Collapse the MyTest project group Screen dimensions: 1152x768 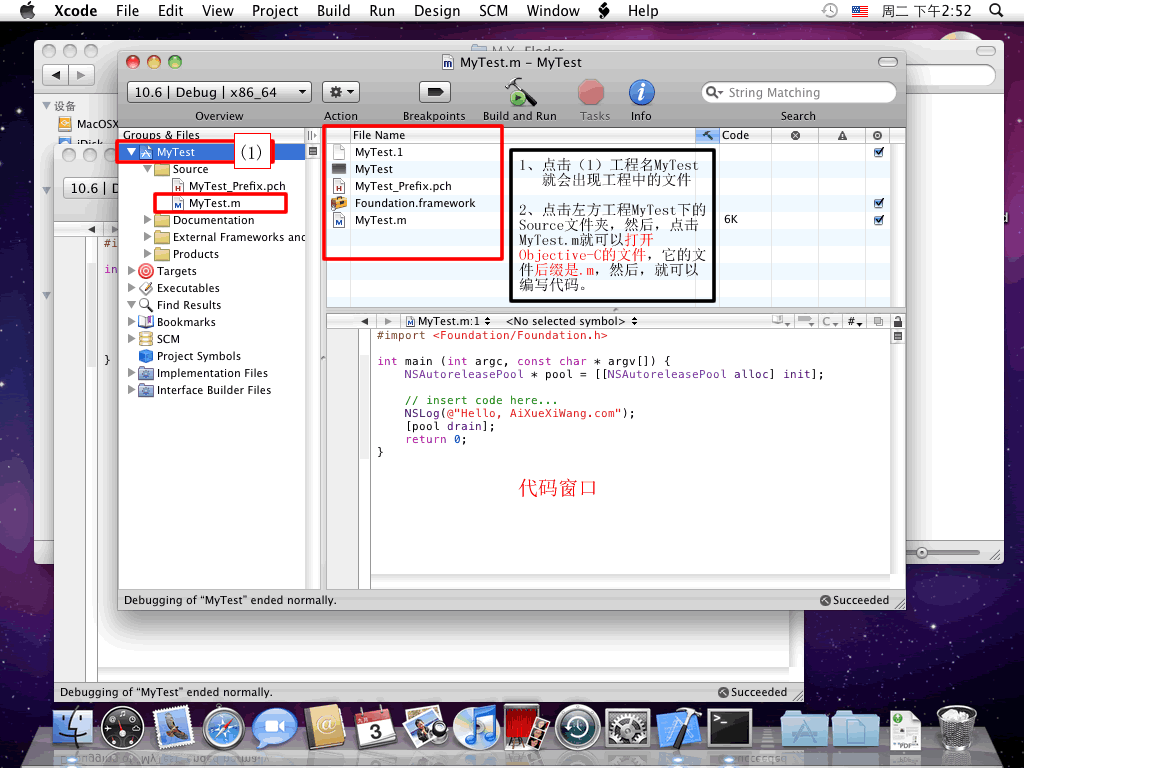point(132,152)
